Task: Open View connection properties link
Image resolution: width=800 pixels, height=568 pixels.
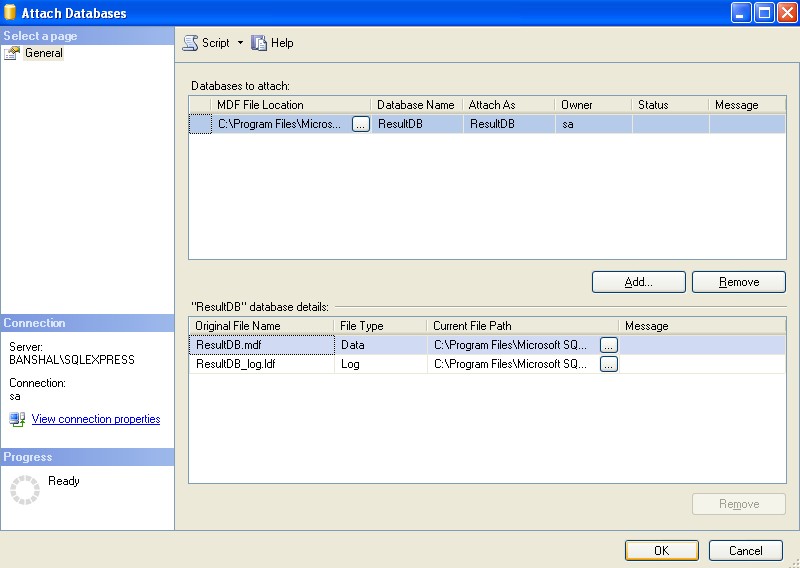Action: [95, 419]
